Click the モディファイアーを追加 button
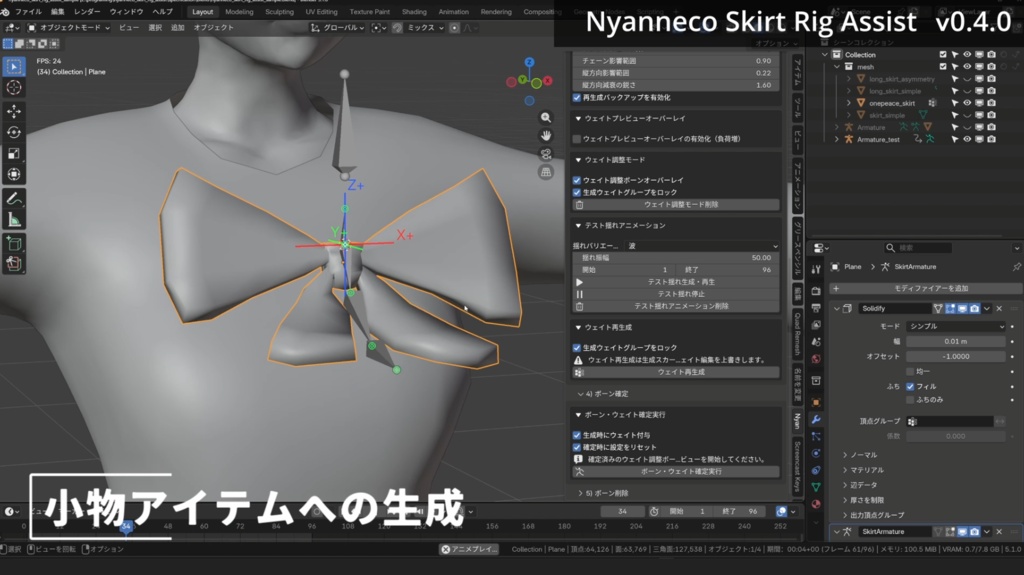This screenshot has height=575, width=1024. coord(925,288)
